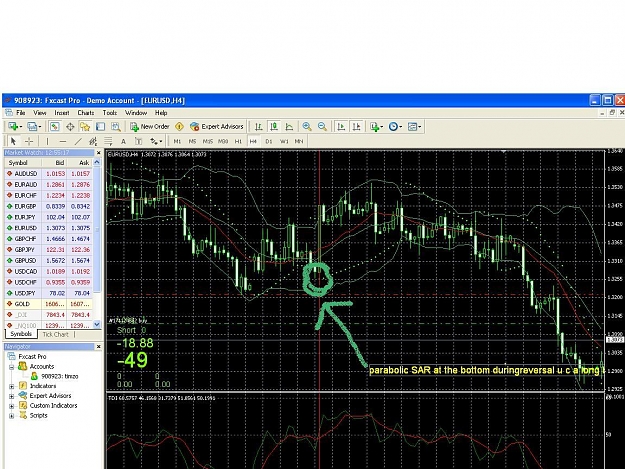Open the Window menu
The image size is (625, 469).
[136, 113]
